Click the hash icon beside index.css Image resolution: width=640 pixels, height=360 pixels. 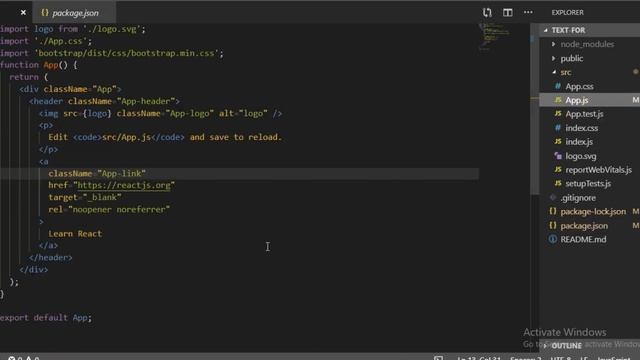558,128
